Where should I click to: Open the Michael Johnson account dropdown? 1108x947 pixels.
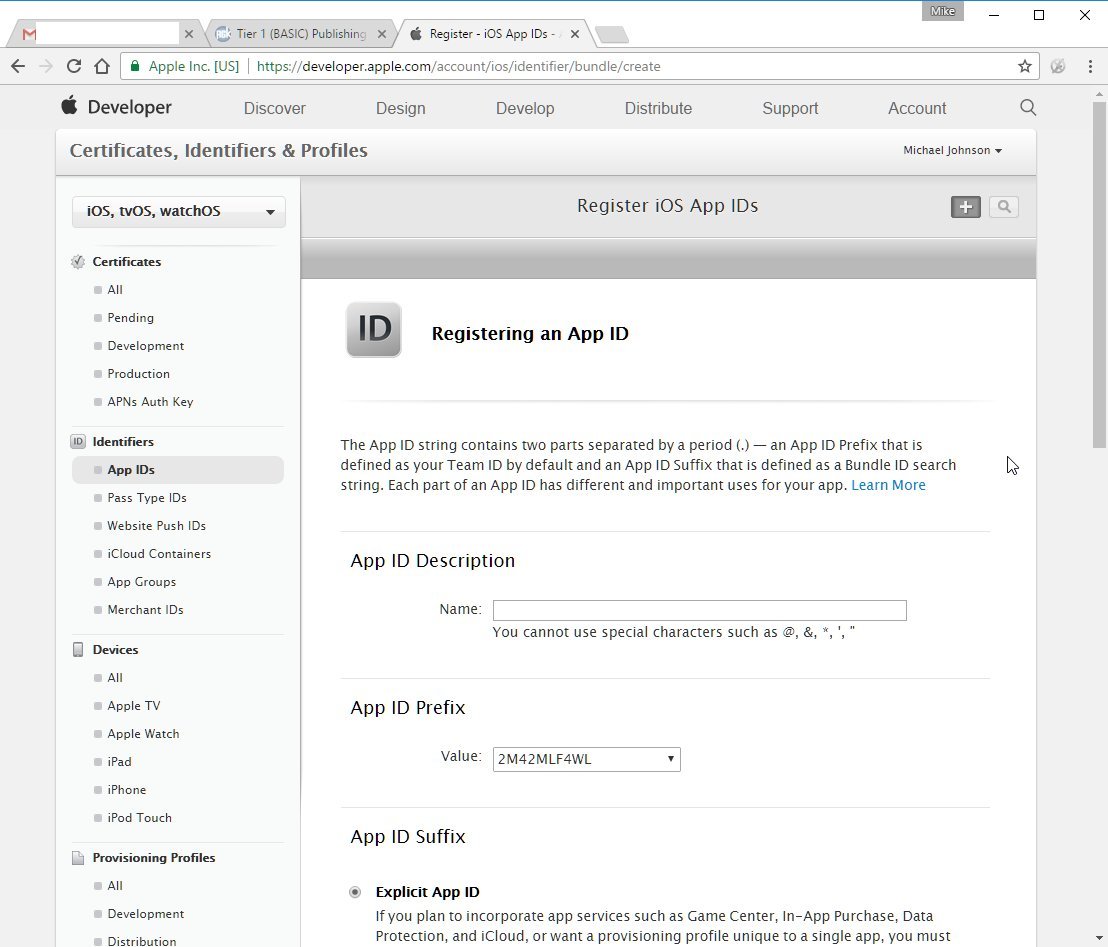click(x=952, y=150)
